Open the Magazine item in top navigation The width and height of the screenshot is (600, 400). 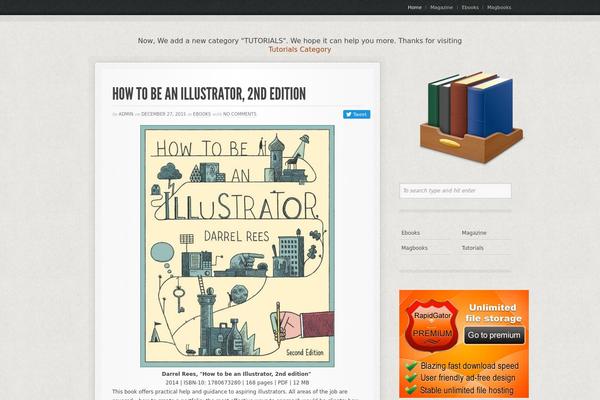(x=441, y=7)
